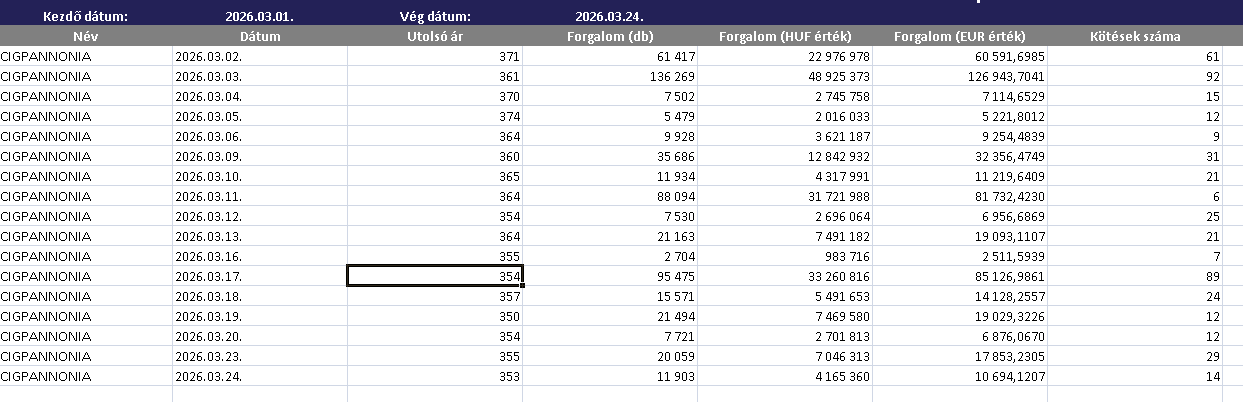Select the date cell 2026.03.02.
The height and width of the screenshot is (402, 1243).
(260, 56)
